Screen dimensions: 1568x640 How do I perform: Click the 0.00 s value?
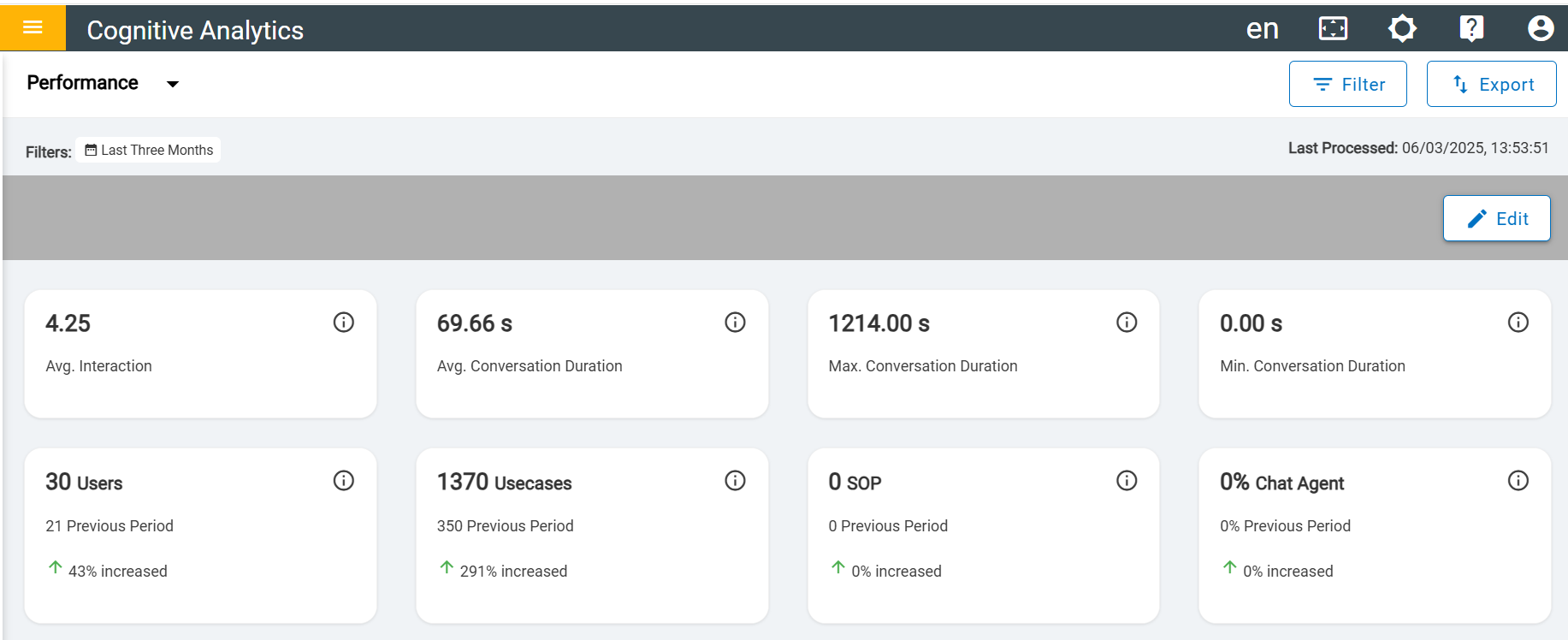(x=1251, y=323)
